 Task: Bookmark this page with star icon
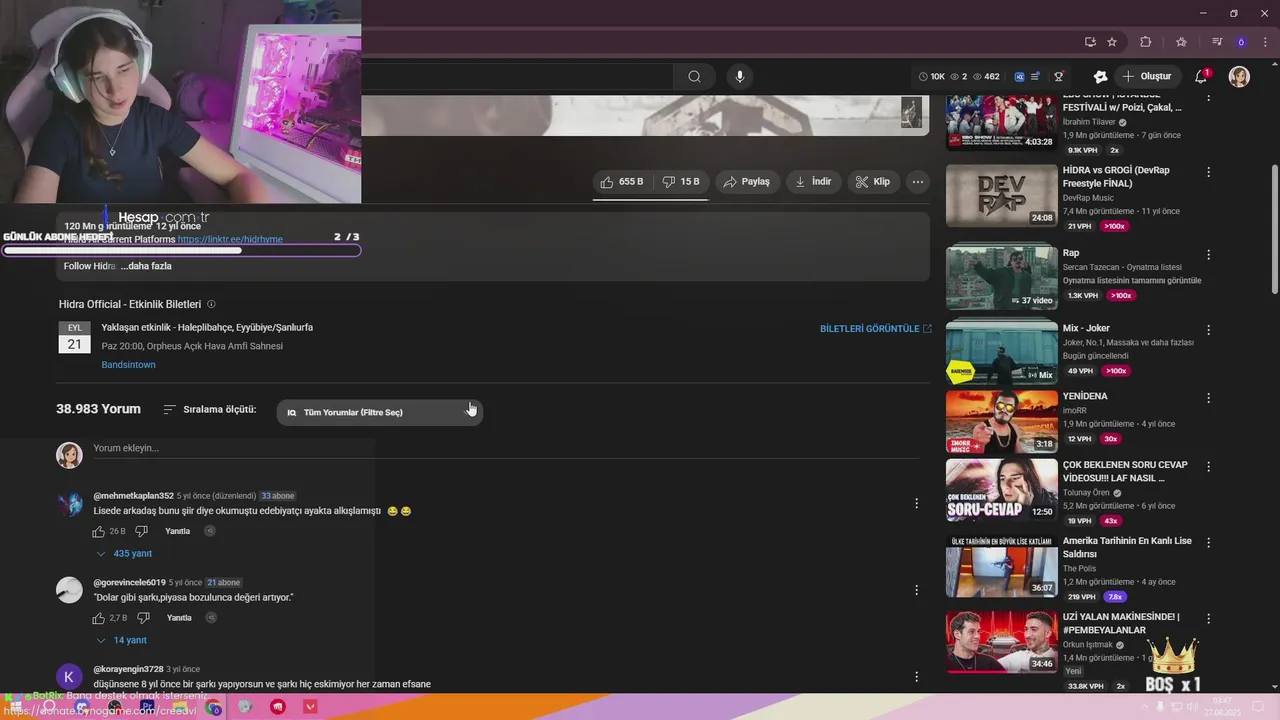(x=1112, y=42)
